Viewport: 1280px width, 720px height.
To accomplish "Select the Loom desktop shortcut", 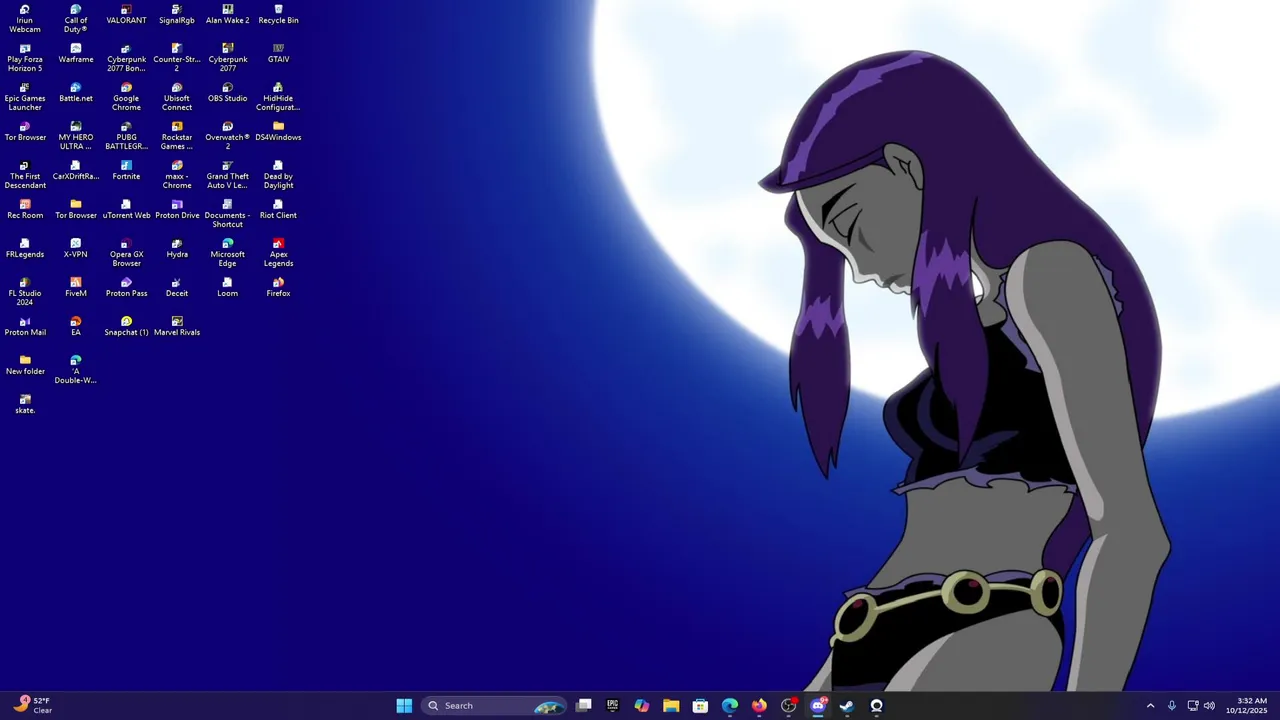I will click(228, 287).
